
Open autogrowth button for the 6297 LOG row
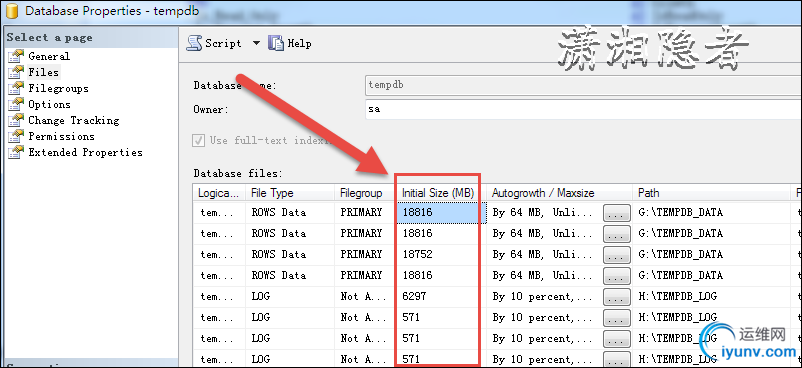pos(617,297)
